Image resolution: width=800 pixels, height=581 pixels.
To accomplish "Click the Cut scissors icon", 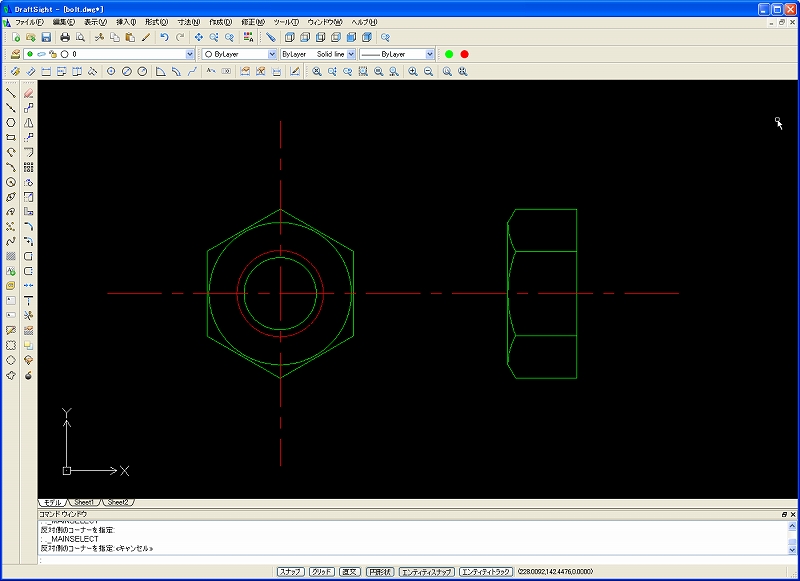I will tap(99, 37).
